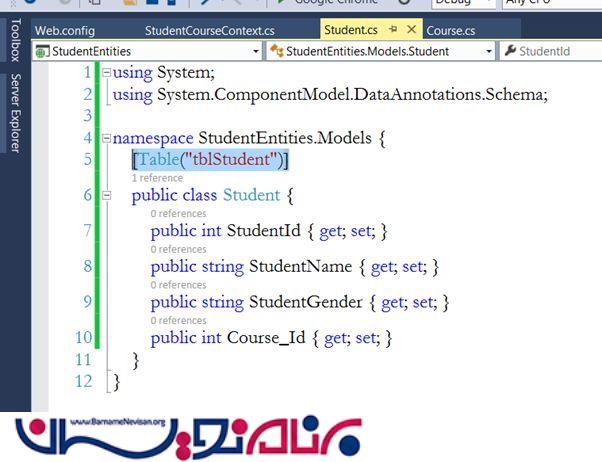Open the Course.cs tab
Viewport: 602px width, 462px height.
tap(451, 30)
